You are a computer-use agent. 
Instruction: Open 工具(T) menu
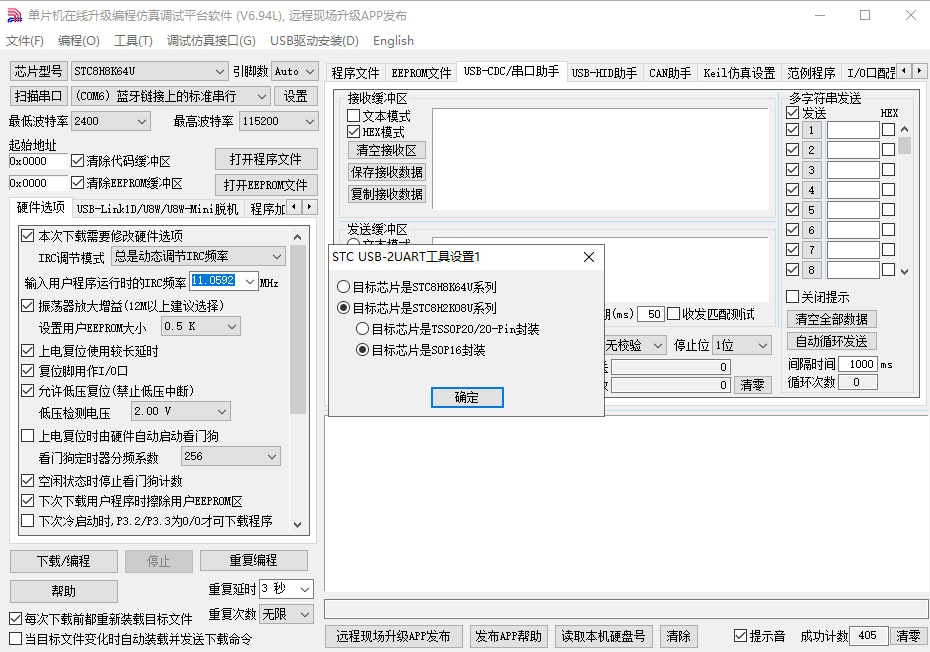tap(133, 40)
